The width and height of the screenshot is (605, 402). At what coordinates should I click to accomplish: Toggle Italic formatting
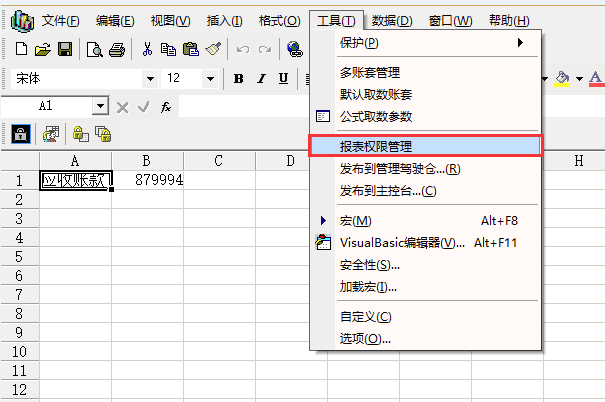261,78
